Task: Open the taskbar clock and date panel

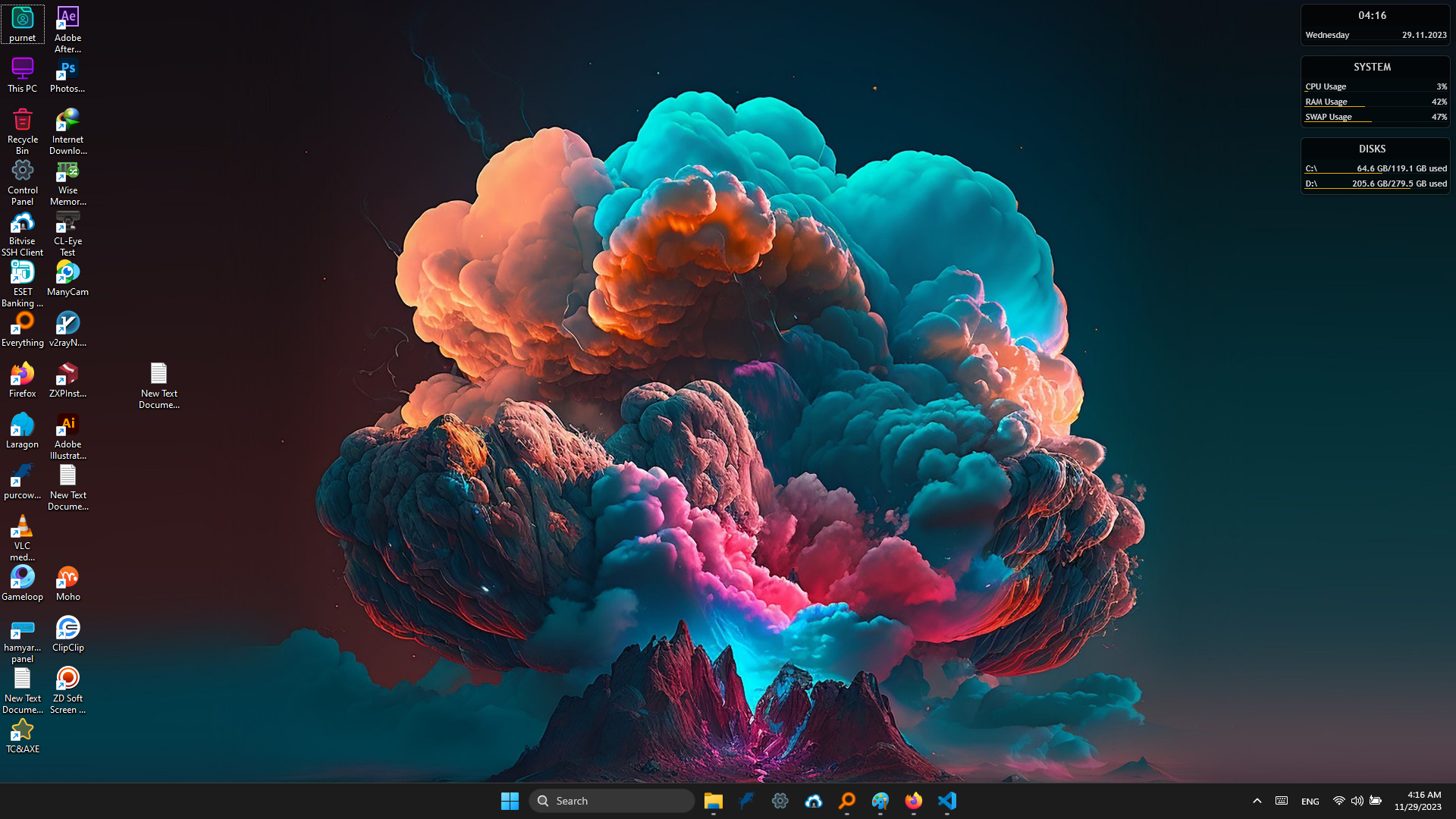Action: coord(1417,801)
